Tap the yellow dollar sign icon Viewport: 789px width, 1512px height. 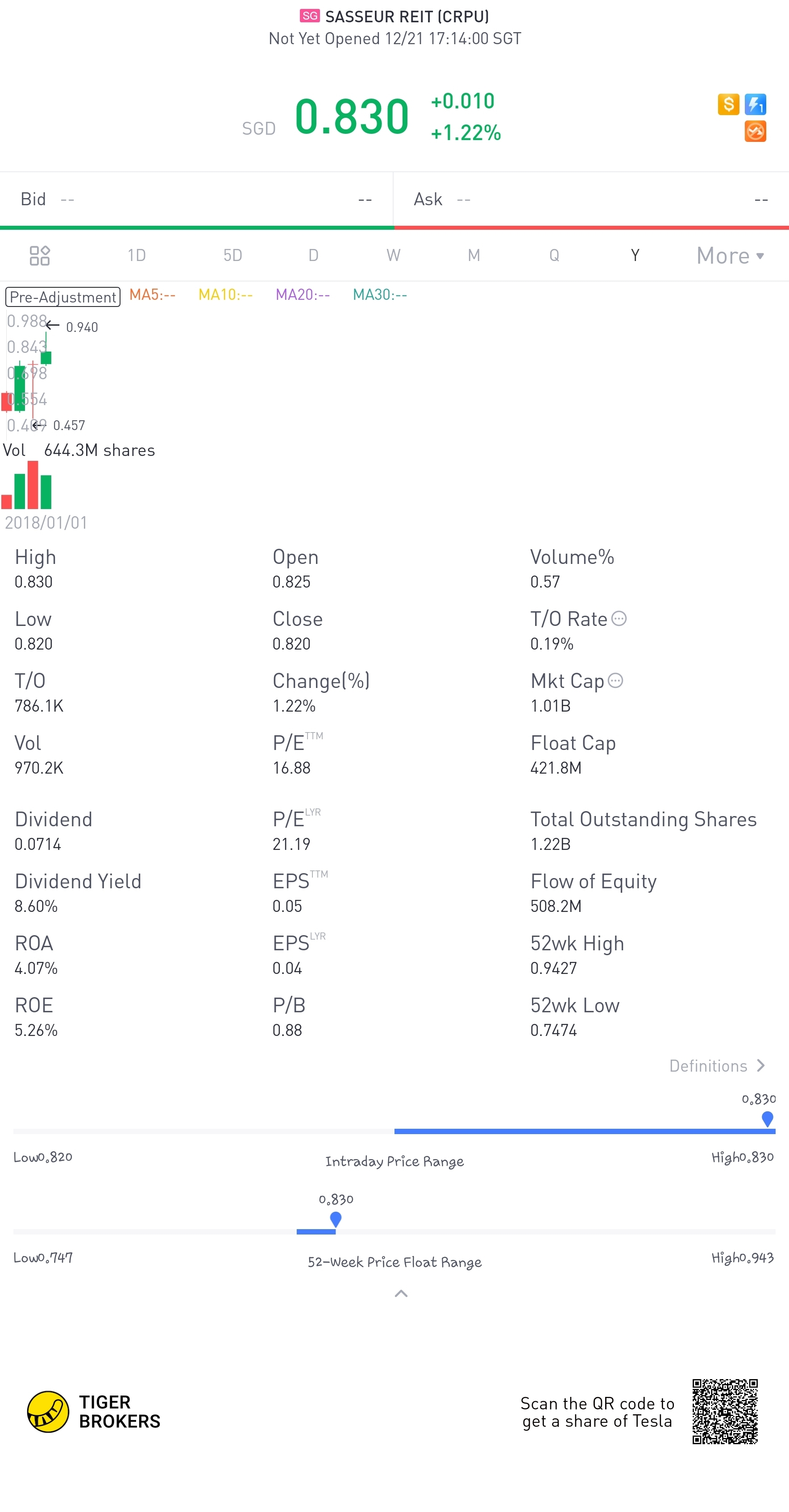click(x=728, y=104)
